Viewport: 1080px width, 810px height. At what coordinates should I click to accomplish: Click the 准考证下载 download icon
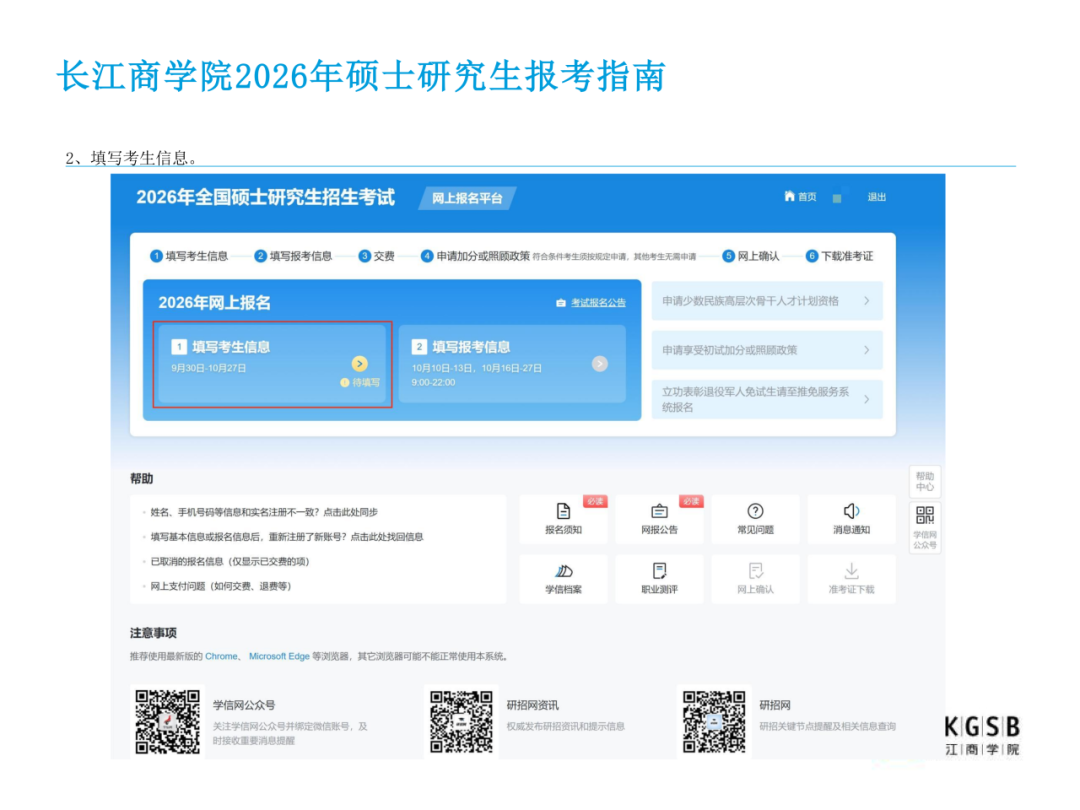pos(851,571)
